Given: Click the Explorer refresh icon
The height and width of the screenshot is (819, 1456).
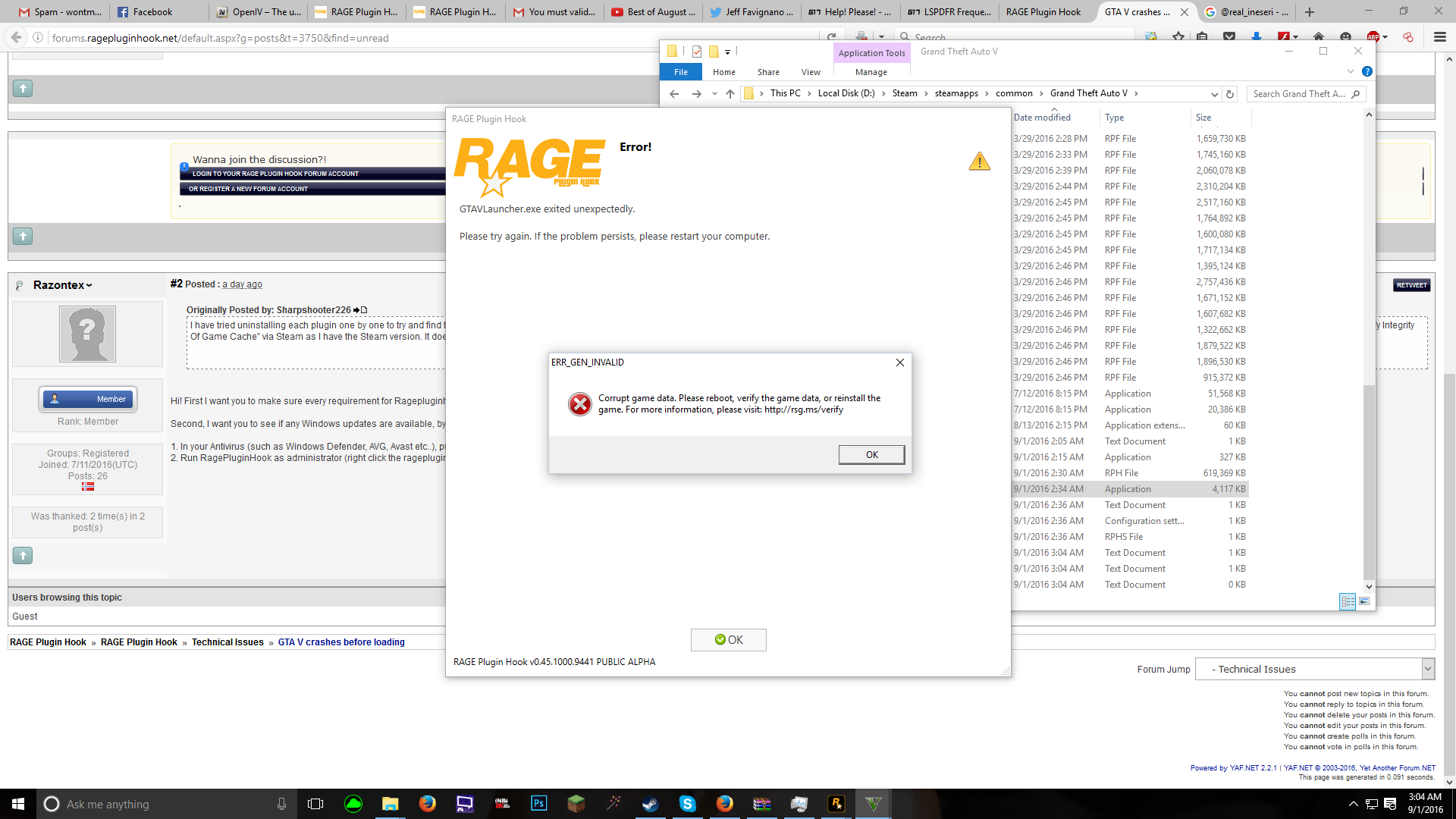Looking at the screenshot, I should [1230, 94].
